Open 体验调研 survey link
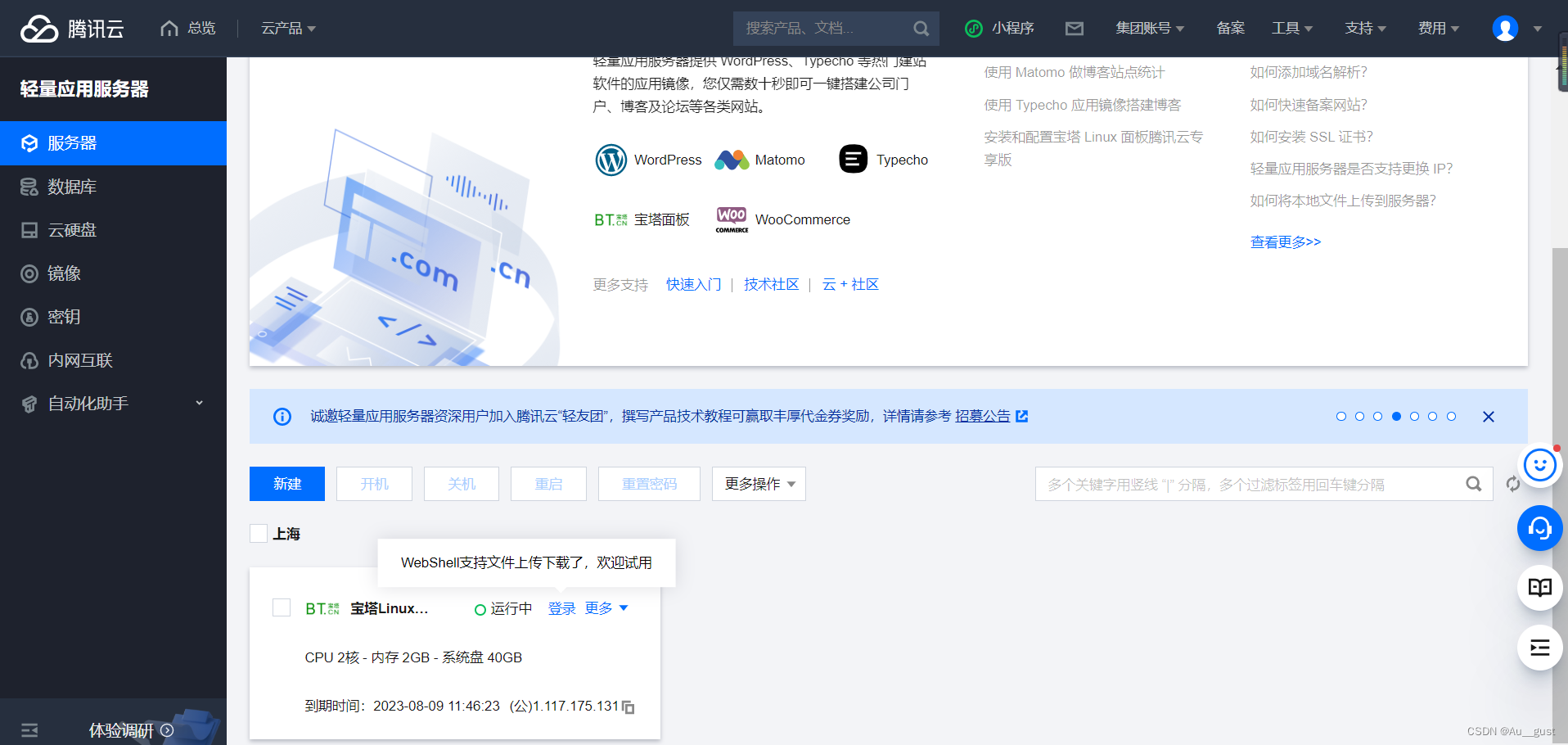Image resolution: width=1568 pixels, height=745 pixels. click(131, 730)
